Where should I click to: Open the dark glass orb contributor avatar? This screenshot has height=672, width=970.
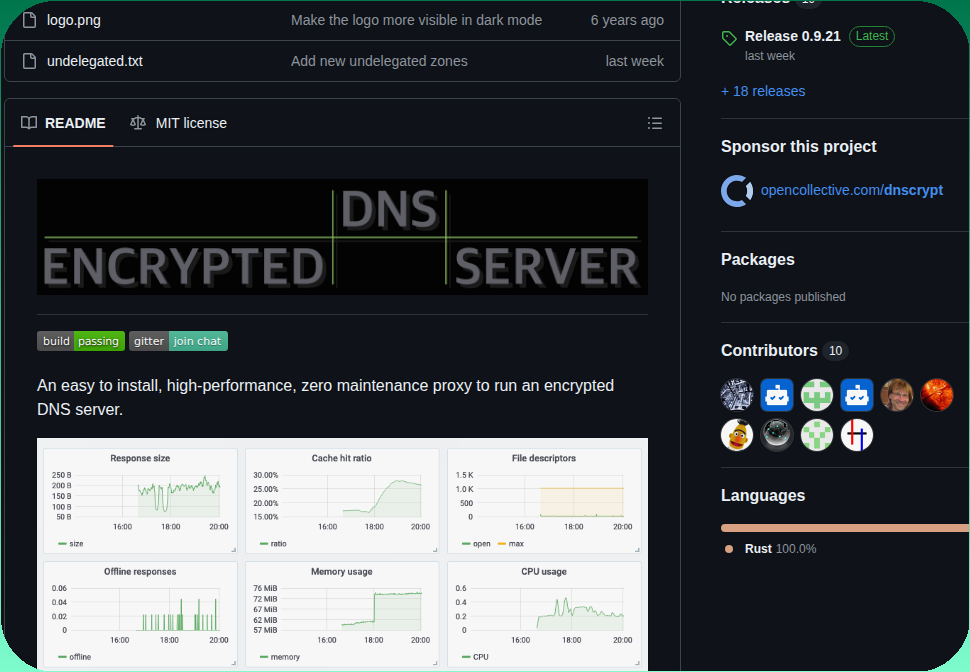[x=777, y=435]
